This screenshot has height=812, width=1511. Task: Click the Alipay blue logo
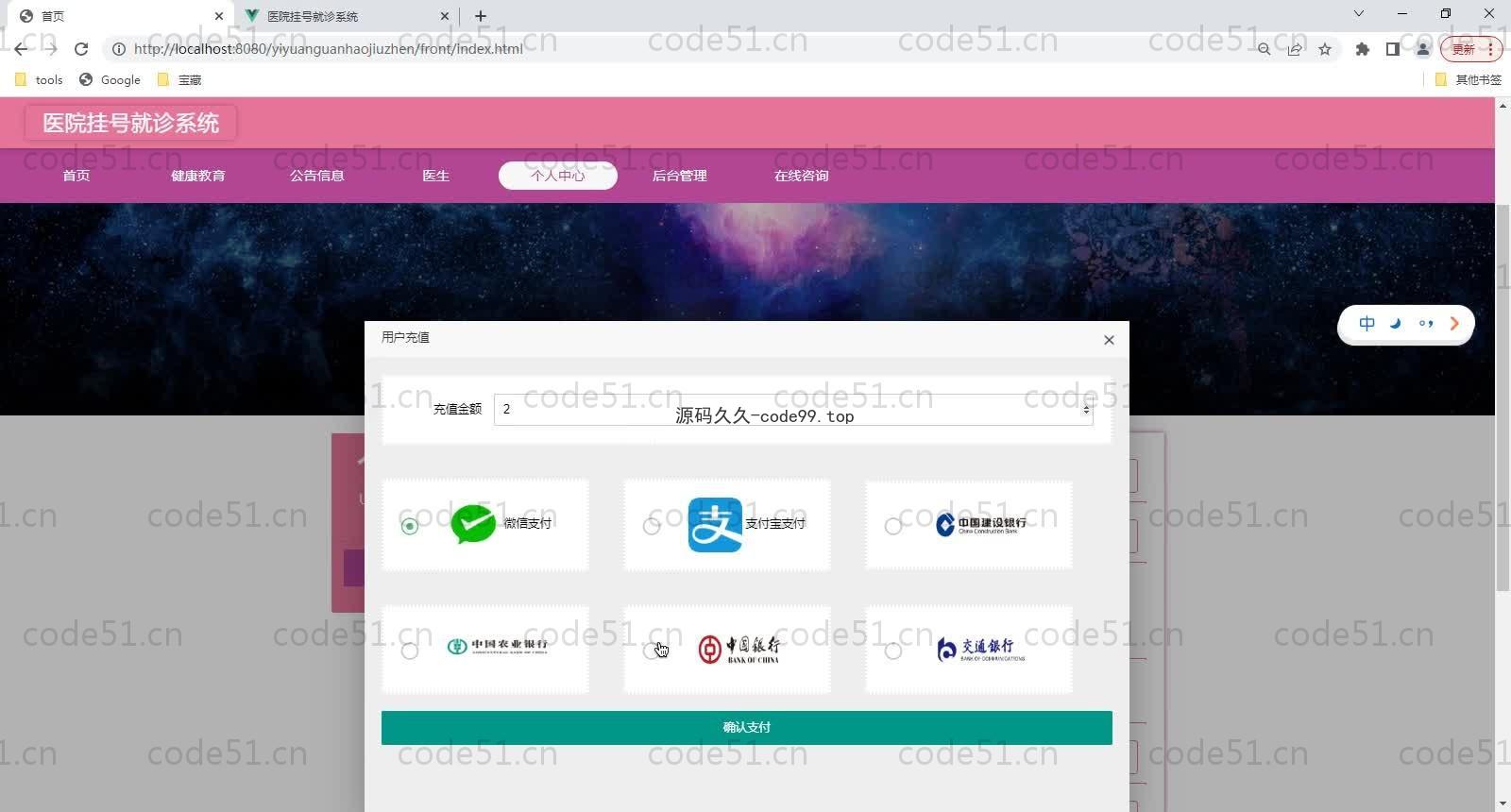pyautogui.click(x=715, y=524)
